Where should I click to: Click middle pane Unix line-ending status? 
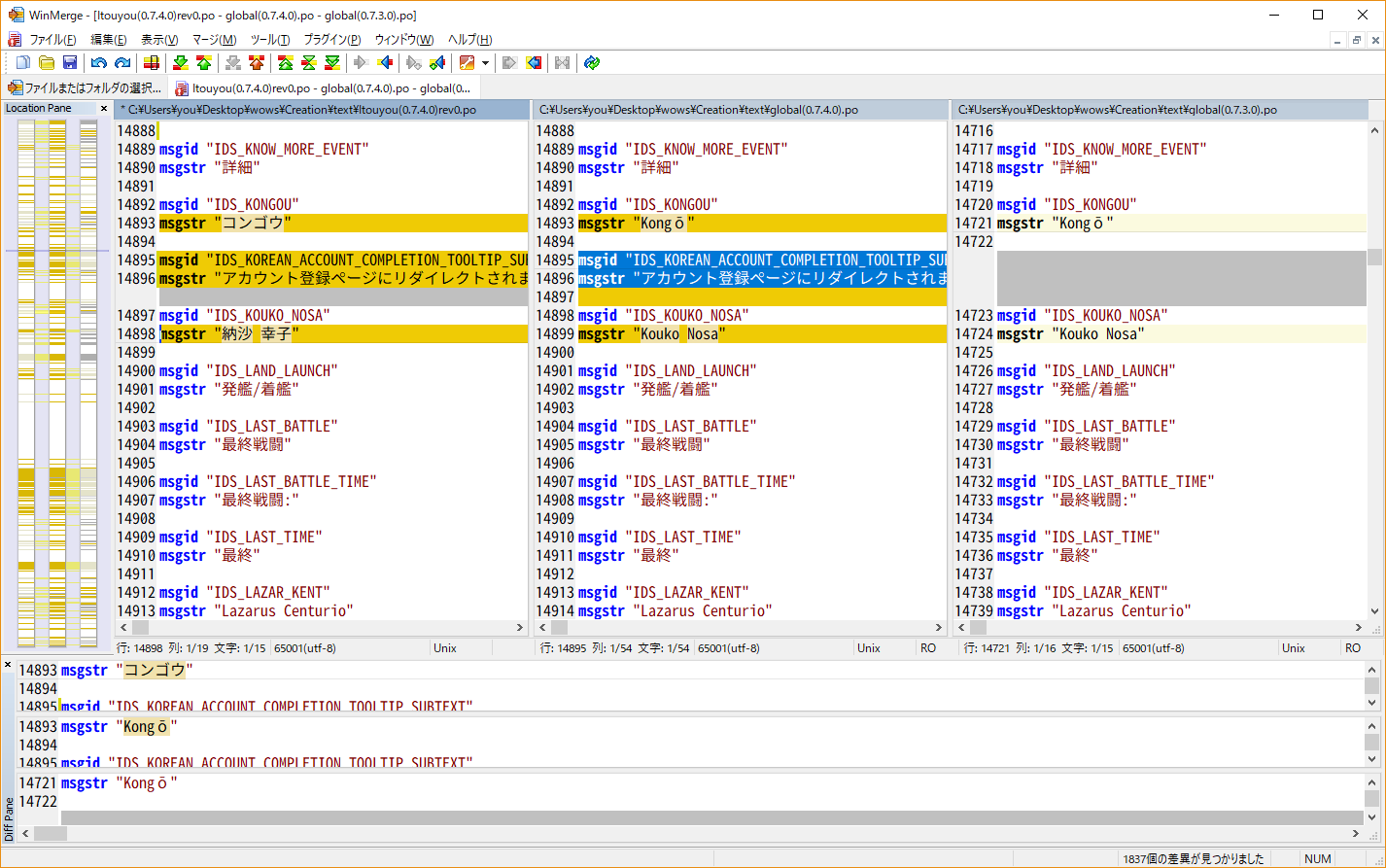tap(868, 648)
